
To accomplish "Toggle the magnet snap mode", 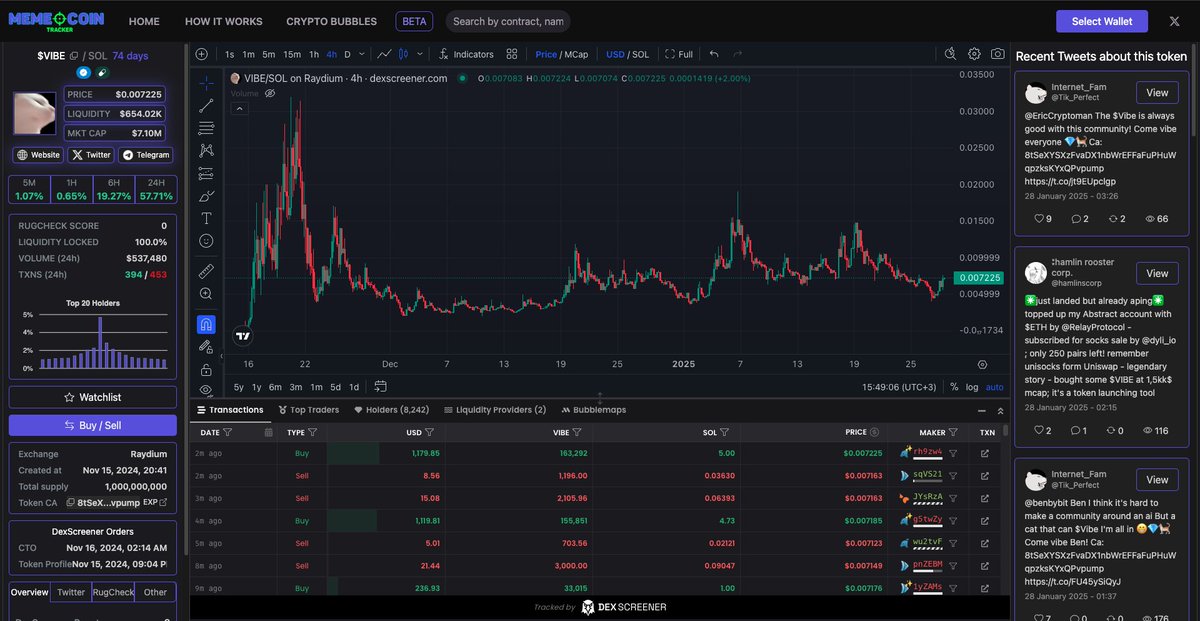I will tap(206, 324).
